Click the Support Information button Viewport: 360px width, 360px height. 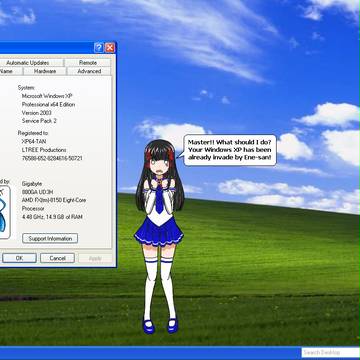50,238
